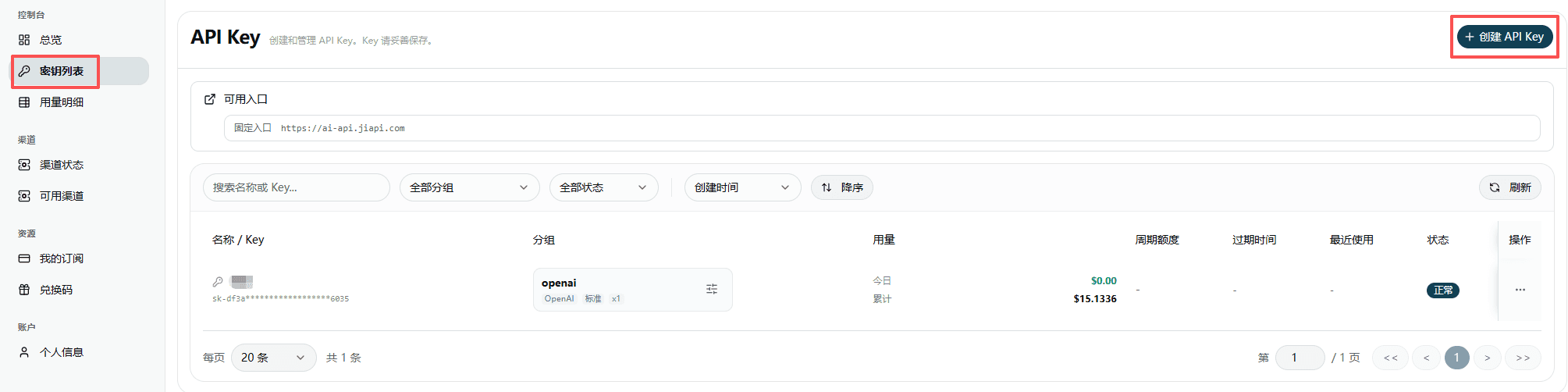Image resolution: width=1568 pixels, height=392 pixels.
Task: Go to next page with > button
Action: point(1488,358)
